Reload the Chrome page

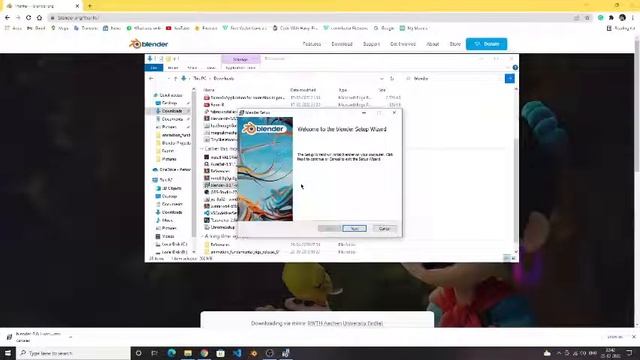(x=29, y=18)
